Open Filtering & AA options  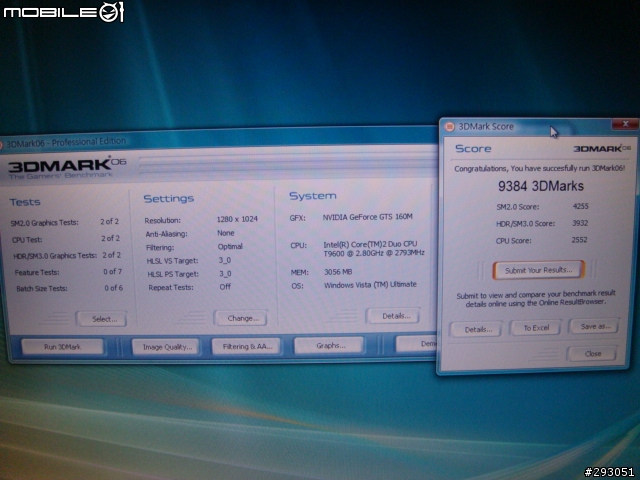point(247,346)
